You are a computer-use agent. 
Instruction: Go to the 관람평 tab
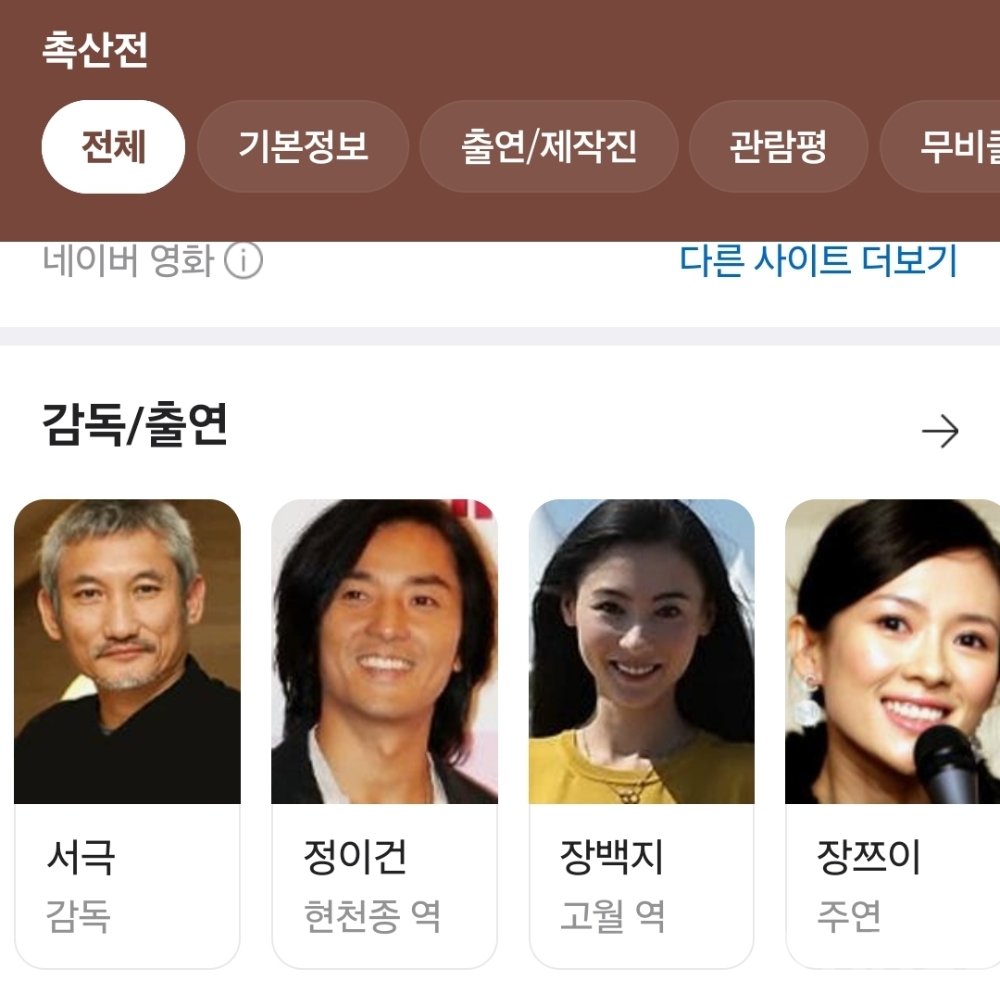coord(778,146)
